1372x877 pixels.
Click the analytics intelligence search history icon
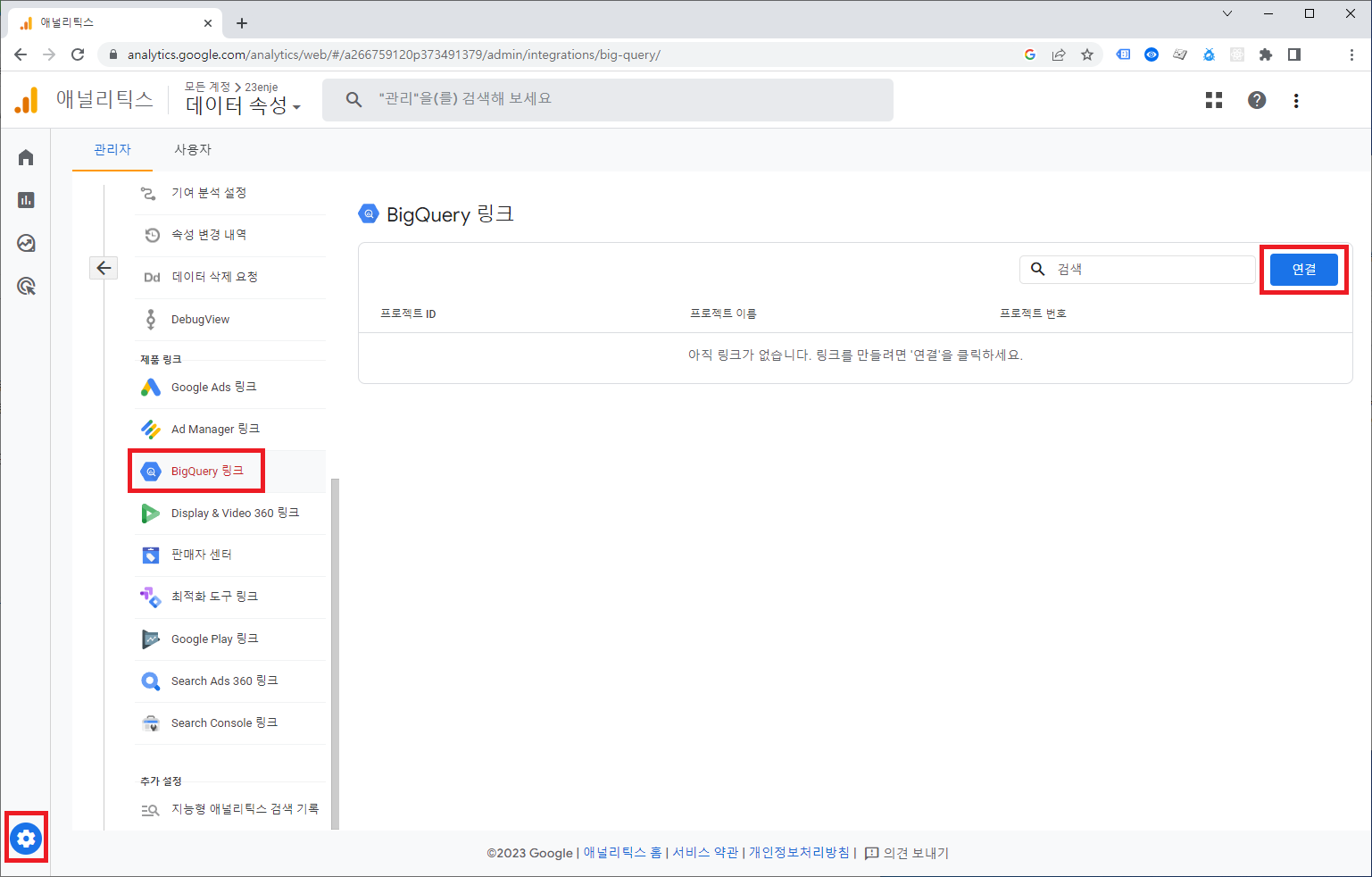(150, 810)
